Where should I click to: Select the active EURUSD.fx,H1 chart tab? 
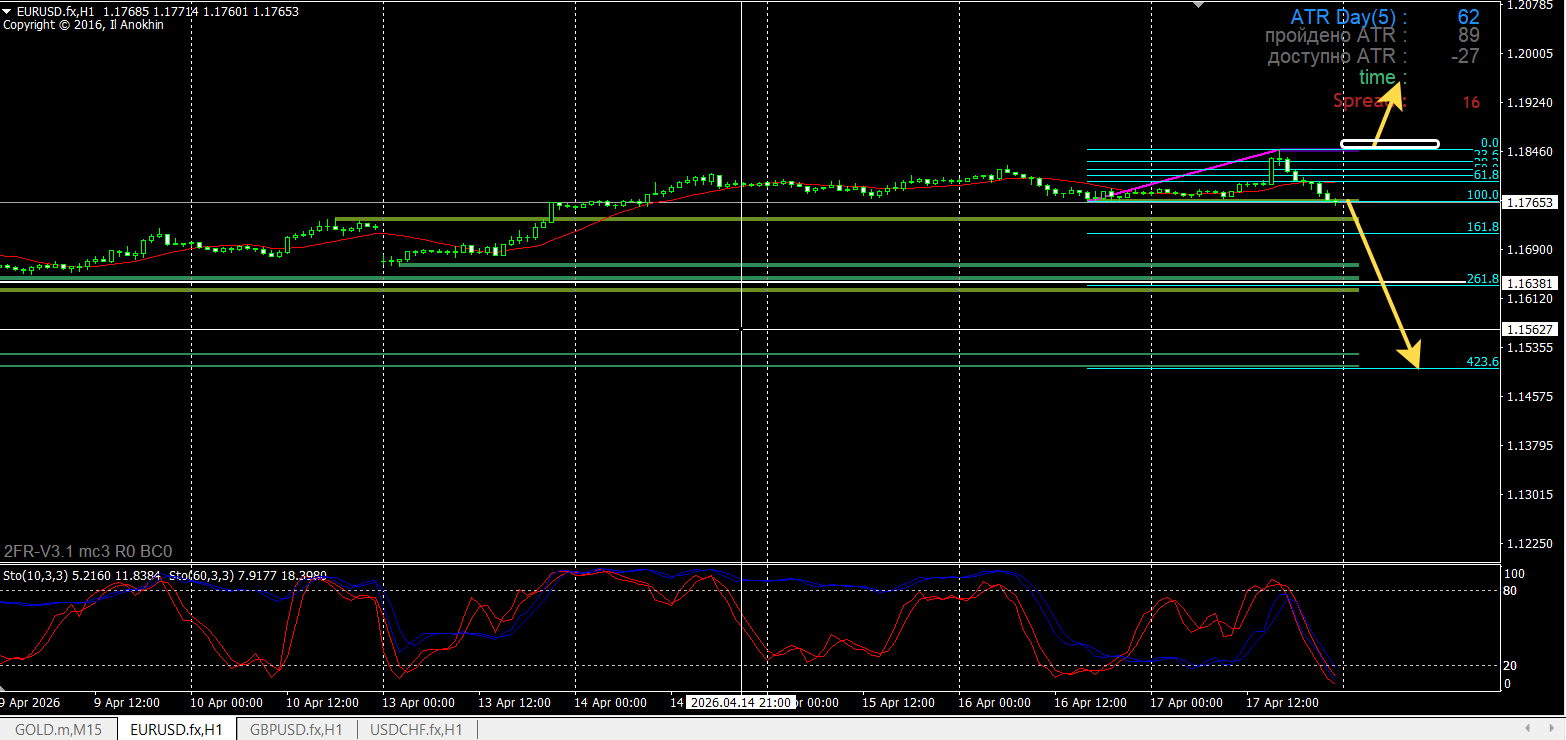tap(176, 730)
